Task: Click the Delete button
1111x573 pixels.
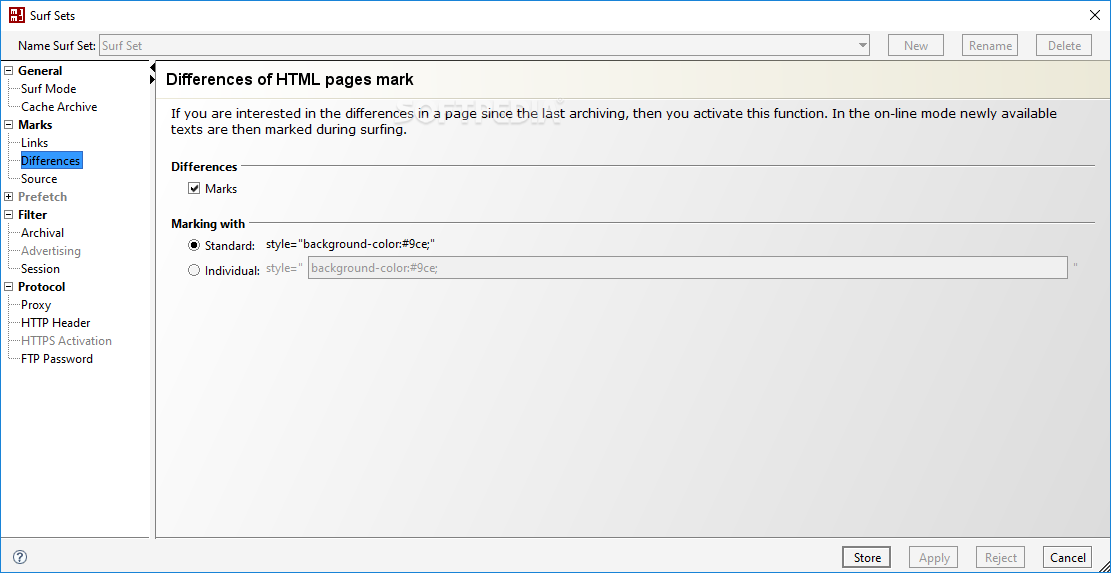Action: coord(1064,45)
